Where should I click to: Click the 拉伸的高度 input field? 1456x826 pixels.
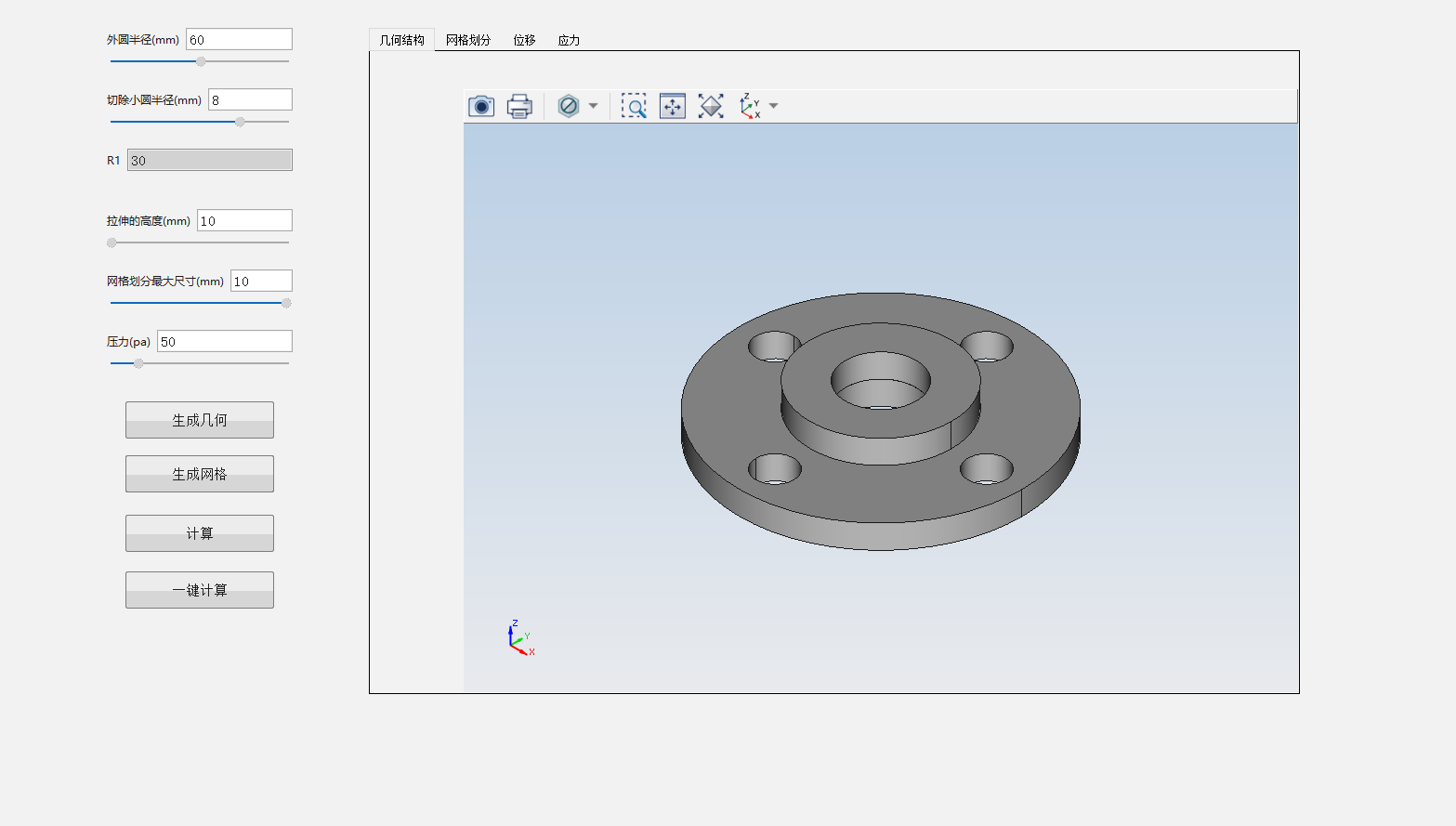pos(244,220)
